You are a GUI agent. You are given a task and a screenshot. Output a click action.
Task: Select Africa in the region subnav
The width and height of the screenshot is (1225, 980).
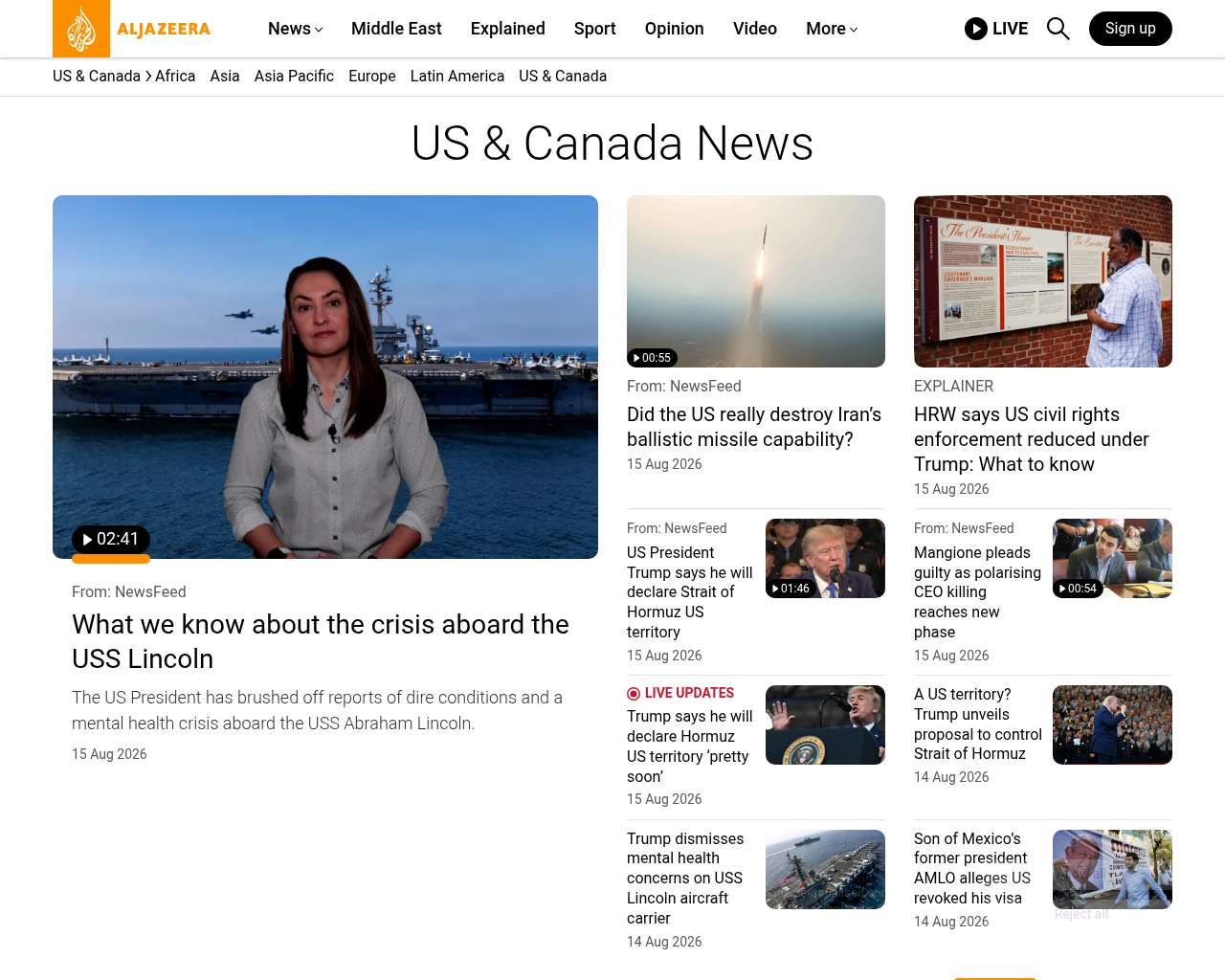(x=175, y=77)
